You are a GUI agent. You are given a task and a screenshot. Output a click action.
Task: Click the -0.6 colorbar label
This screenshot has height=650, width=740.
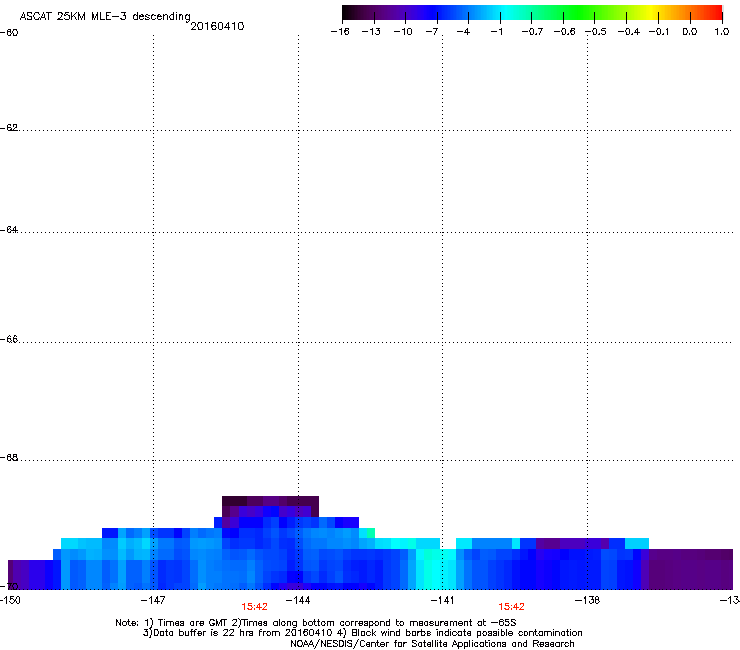click(x=564, y=32)
